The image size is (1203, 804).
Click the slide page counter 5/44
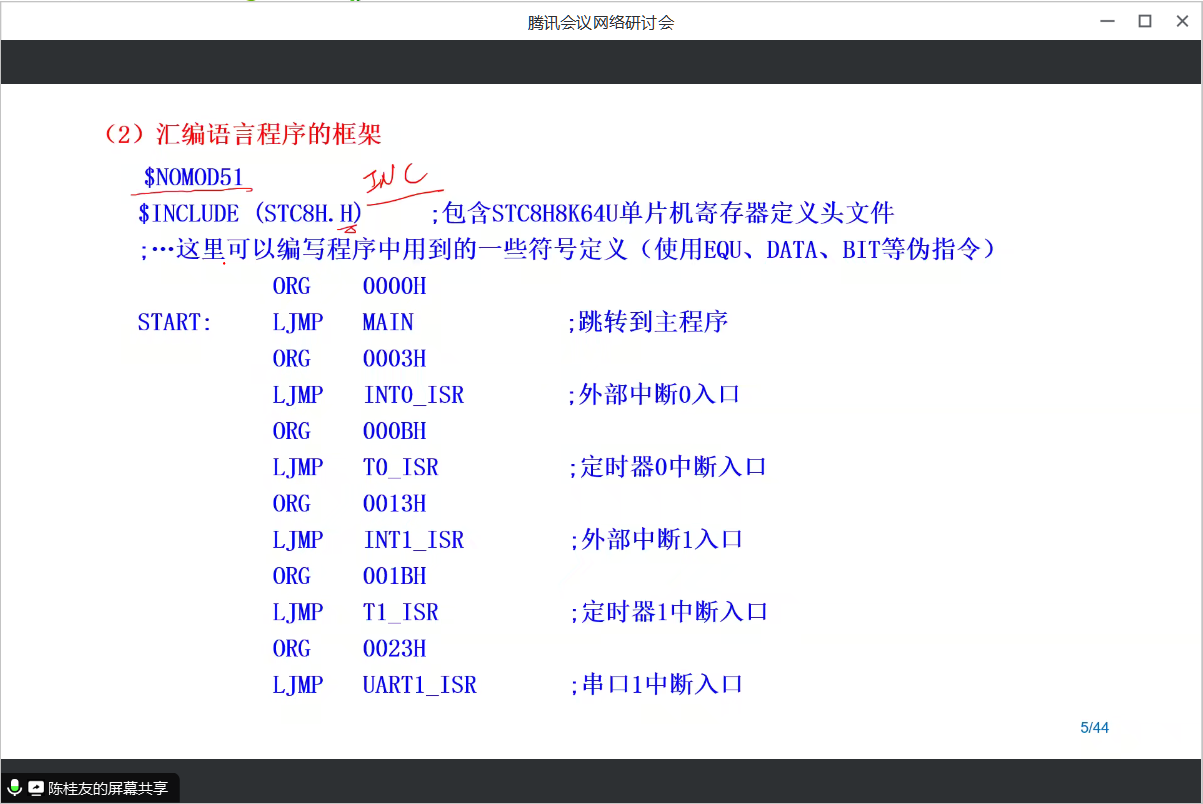[x=1094, y=728]
